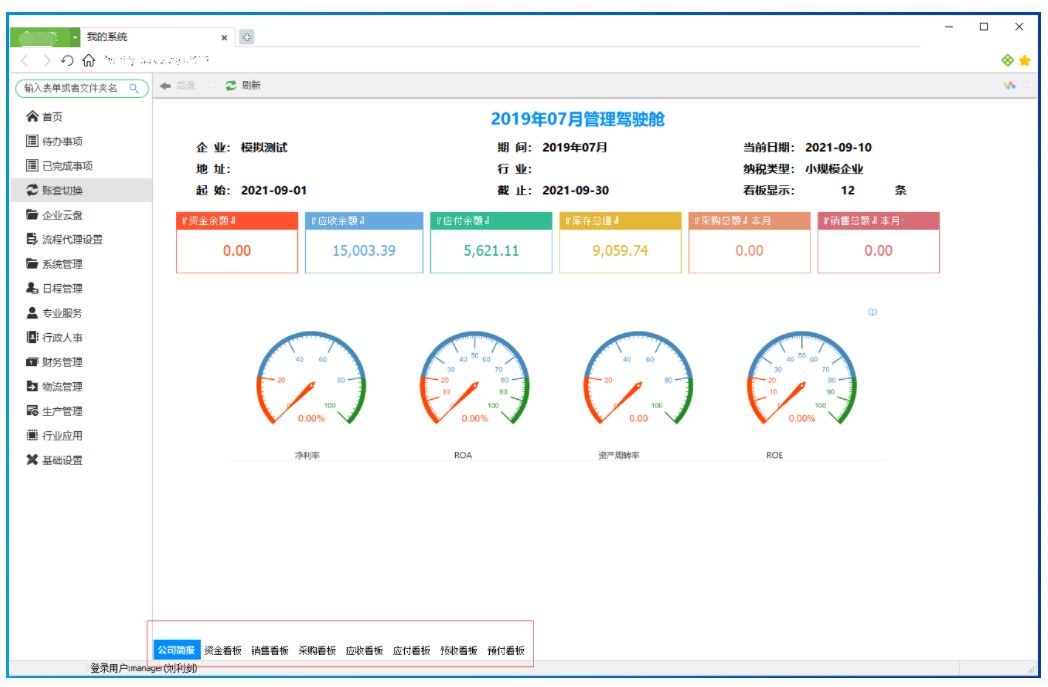The width and height of the screenshot is (1048, 687).
Task: Click the 销售总额 本月 card
Action: pyautogui.click(x=878, y=243)
